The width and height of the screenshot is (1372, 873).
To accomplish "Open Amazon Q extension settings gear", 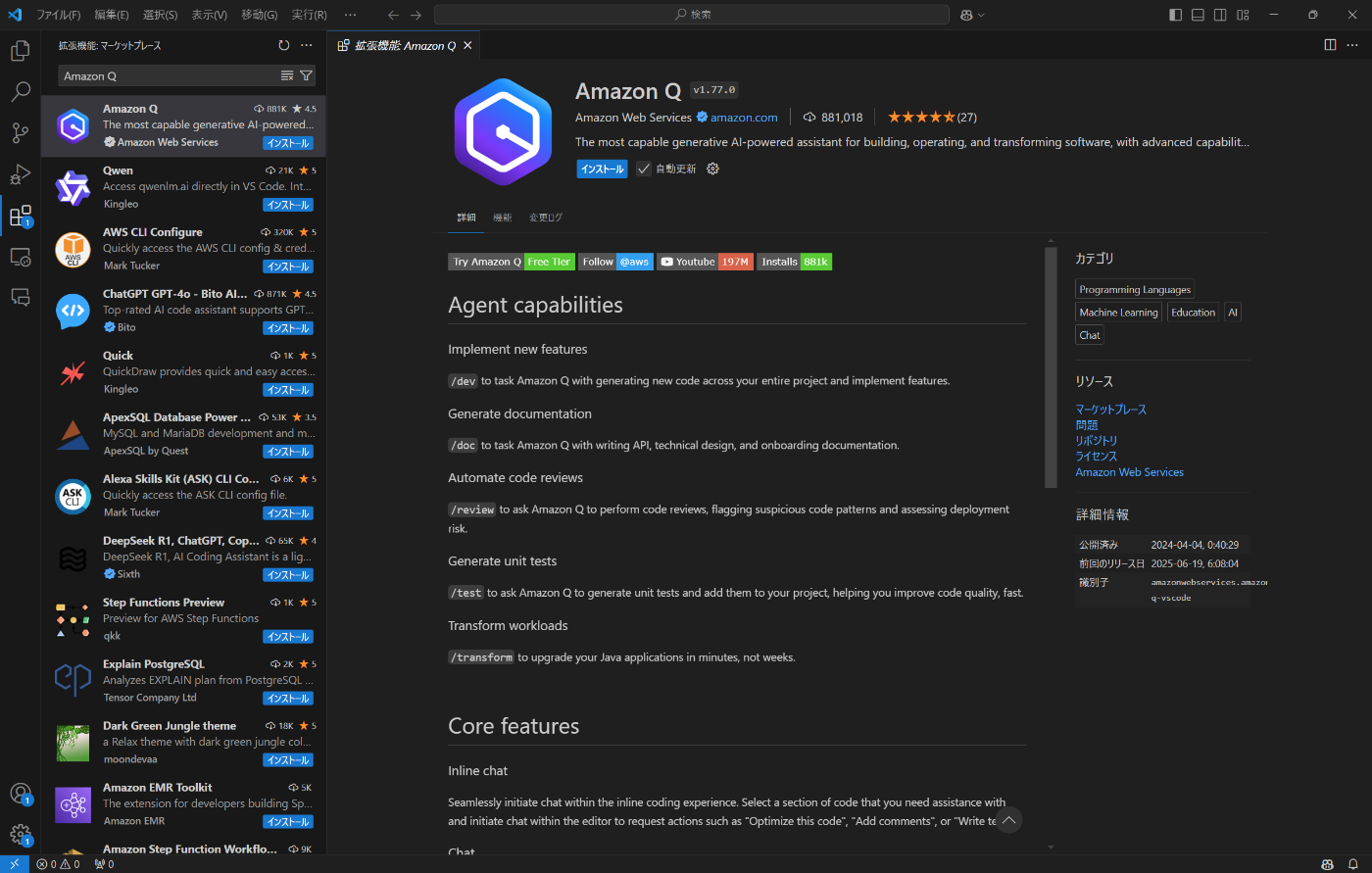I will pos(712,169).
